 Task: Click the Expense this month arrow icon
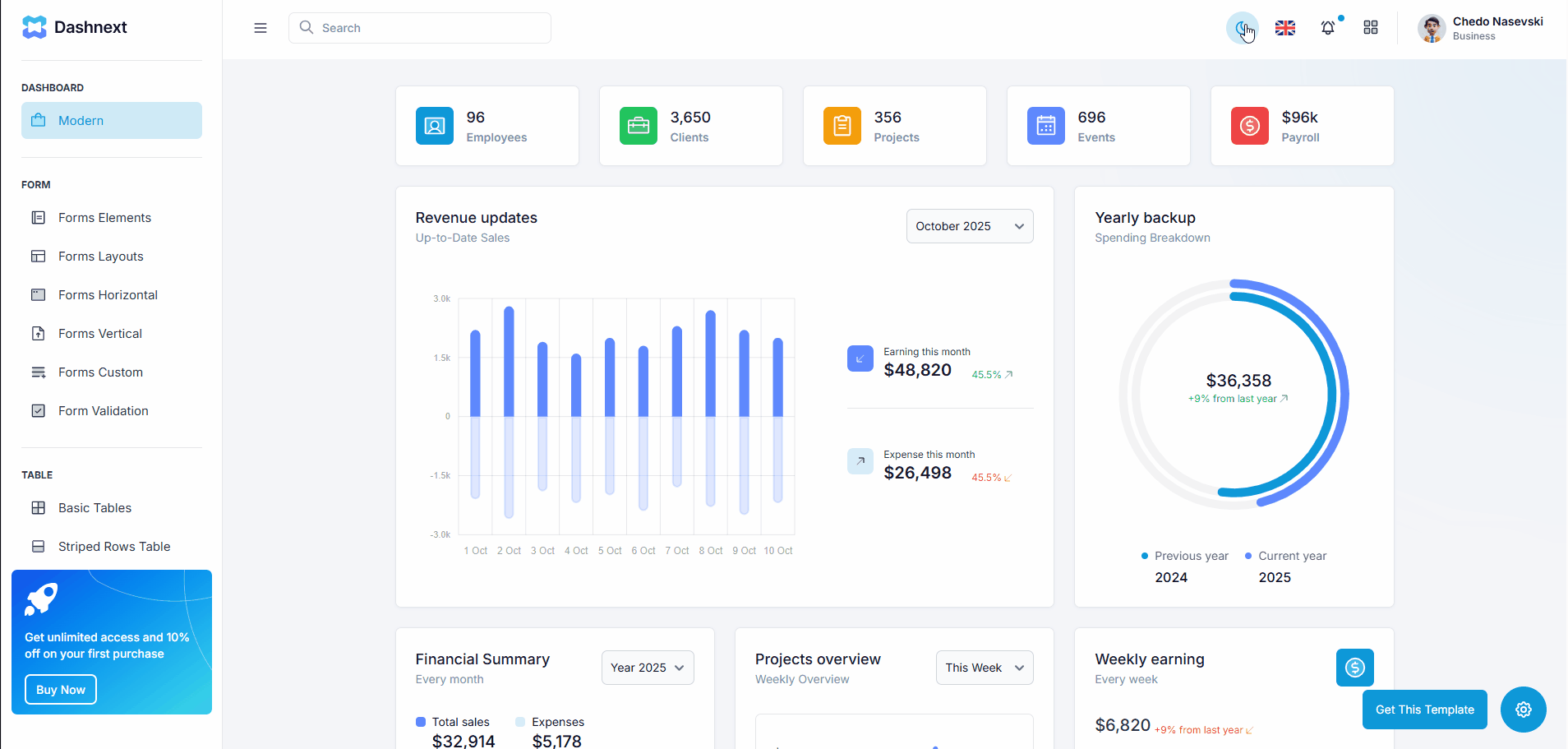click(x=860, y=461)
